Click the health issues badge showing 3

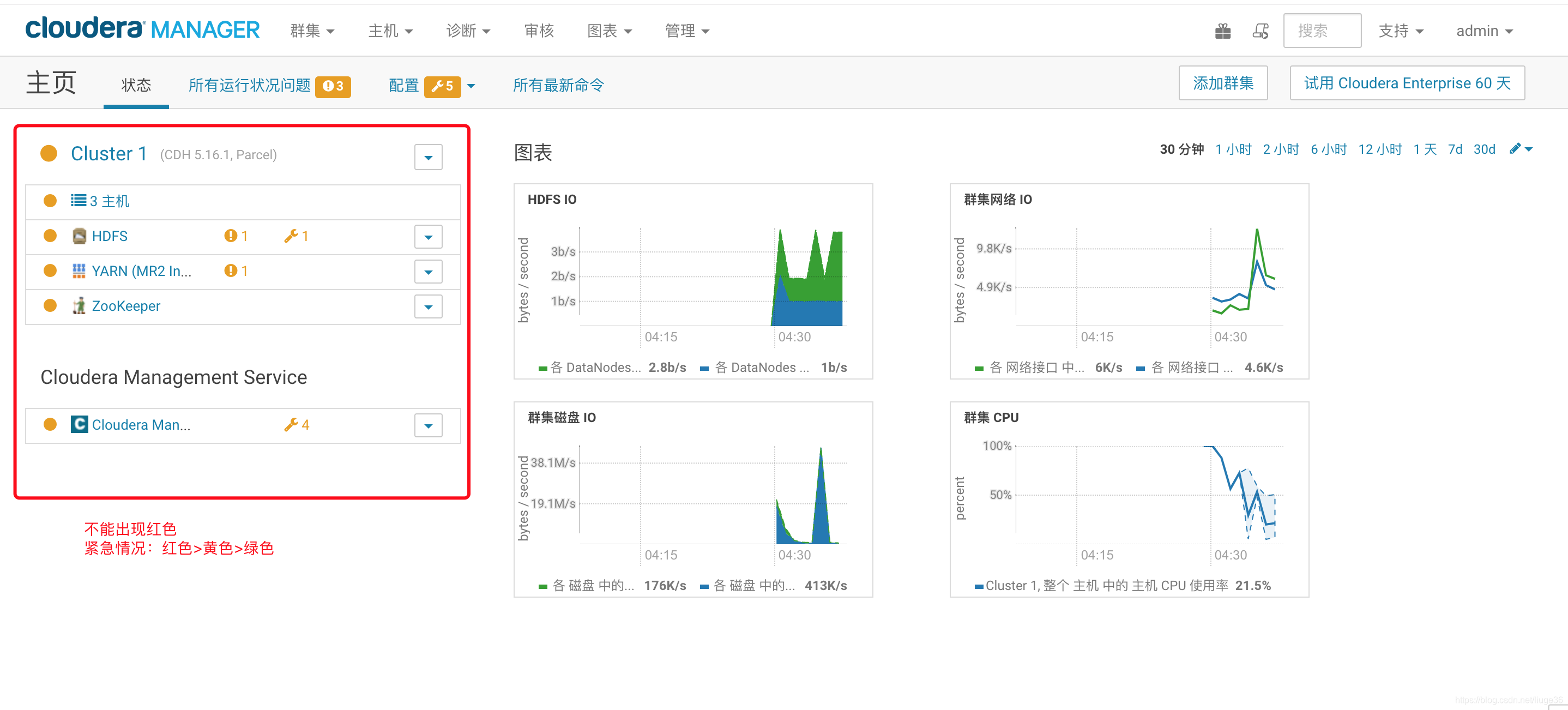[x=333, y=86]
